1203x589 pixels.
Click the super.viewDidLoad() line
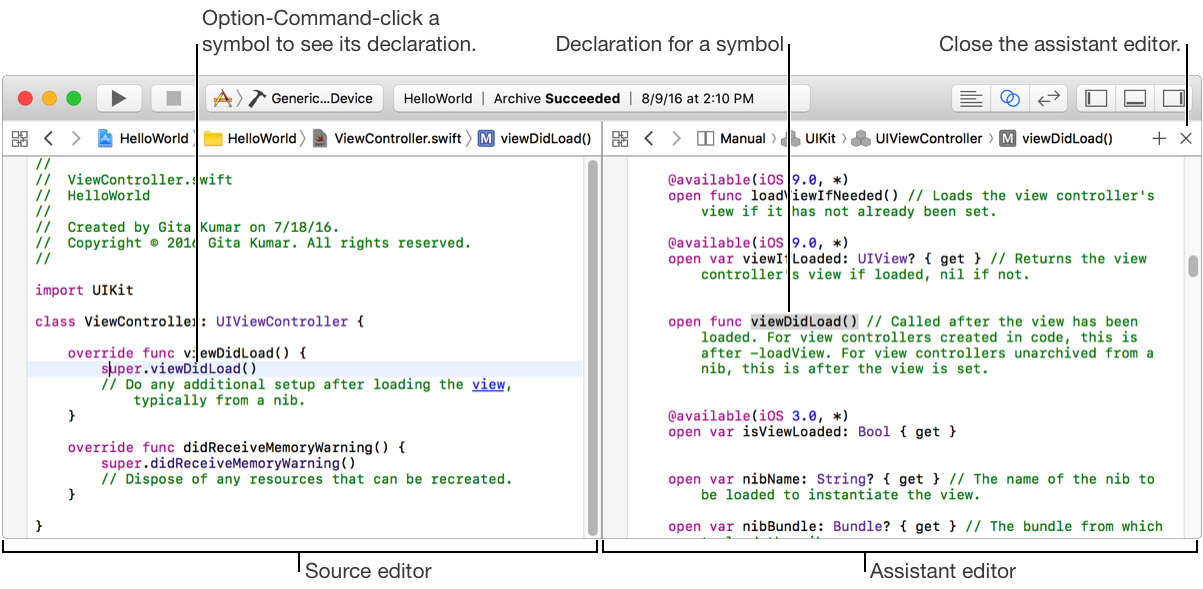[179, 368]
